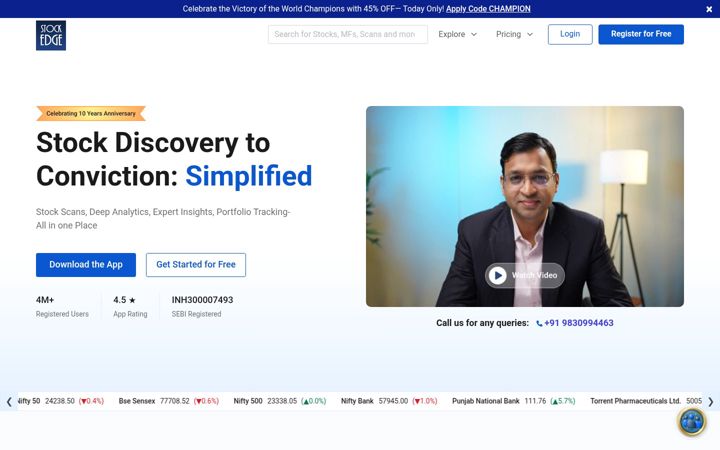Call the phone number +91 9830994463

click(x=579, y=323)
